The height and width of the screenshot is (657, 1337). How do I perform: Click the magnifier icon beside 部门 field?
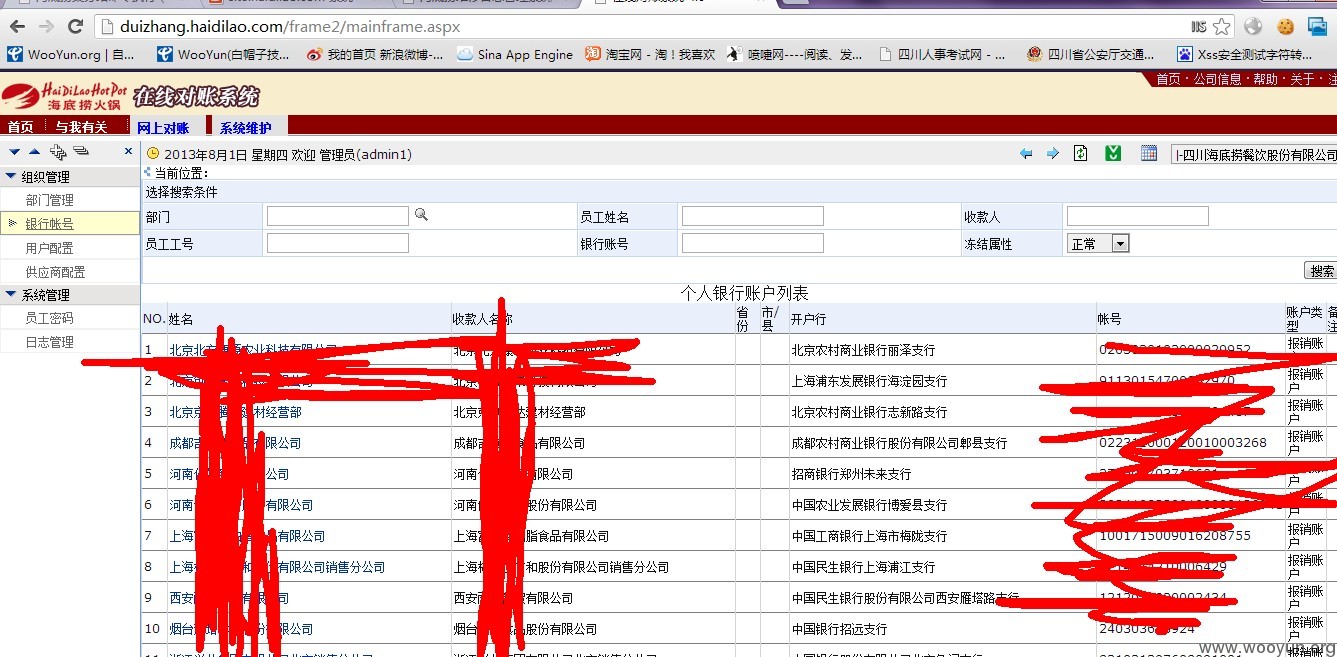[421, 214]
